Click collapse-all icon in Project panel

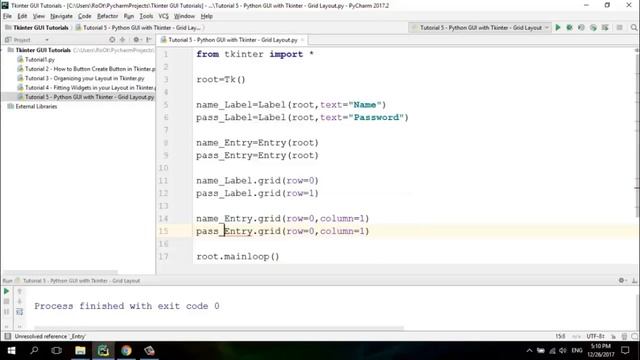(x=122, y=40)
